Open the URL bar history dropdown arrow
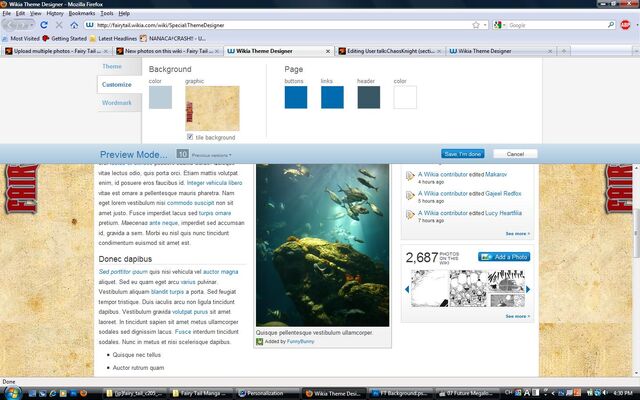 pyautogui.click(x=485, y=25)
